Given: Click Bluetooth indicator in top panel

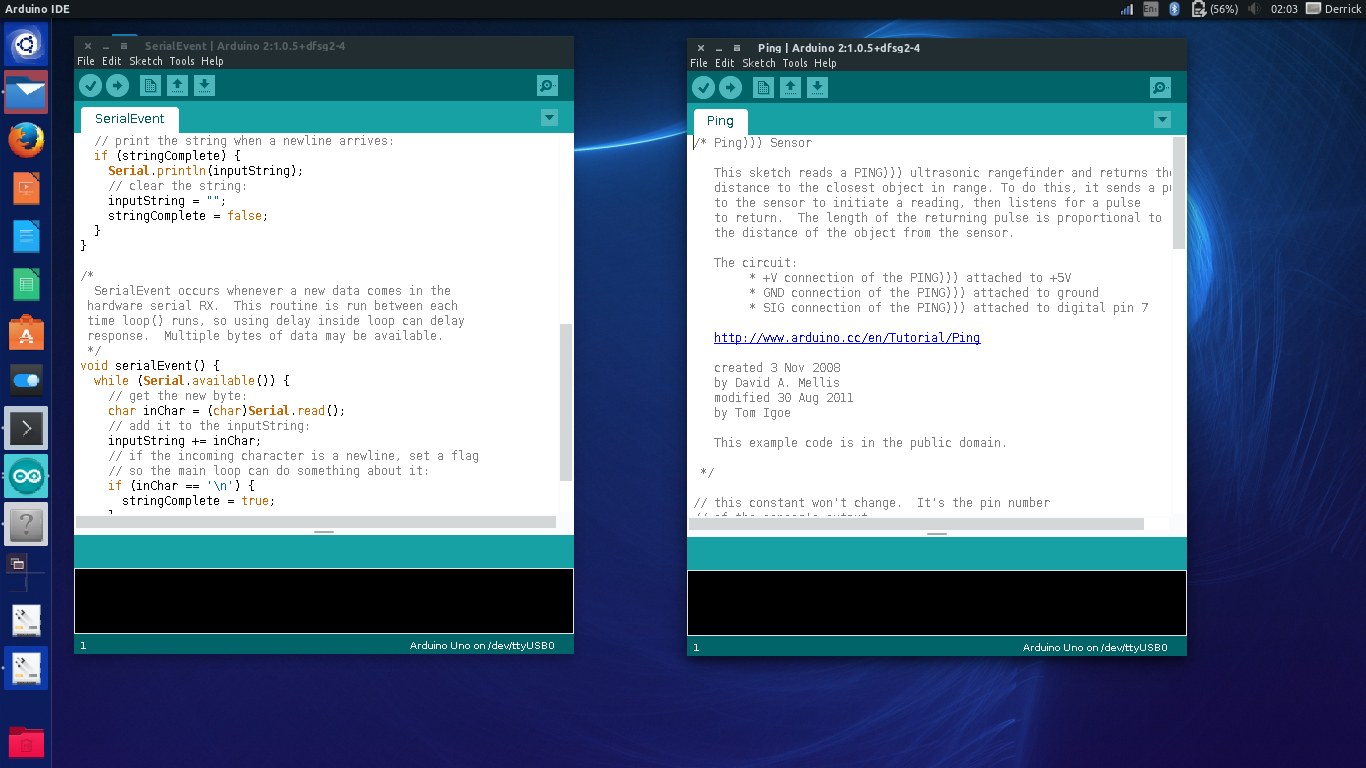Looking at the screenshot, I should coord(1174,9).
